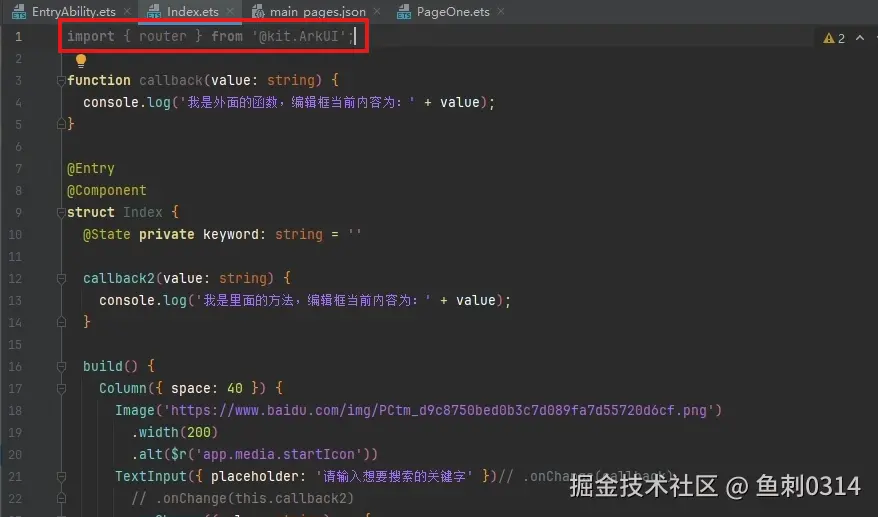
Task: Click the 'build()' method name
Action: [x=110, y=366]
